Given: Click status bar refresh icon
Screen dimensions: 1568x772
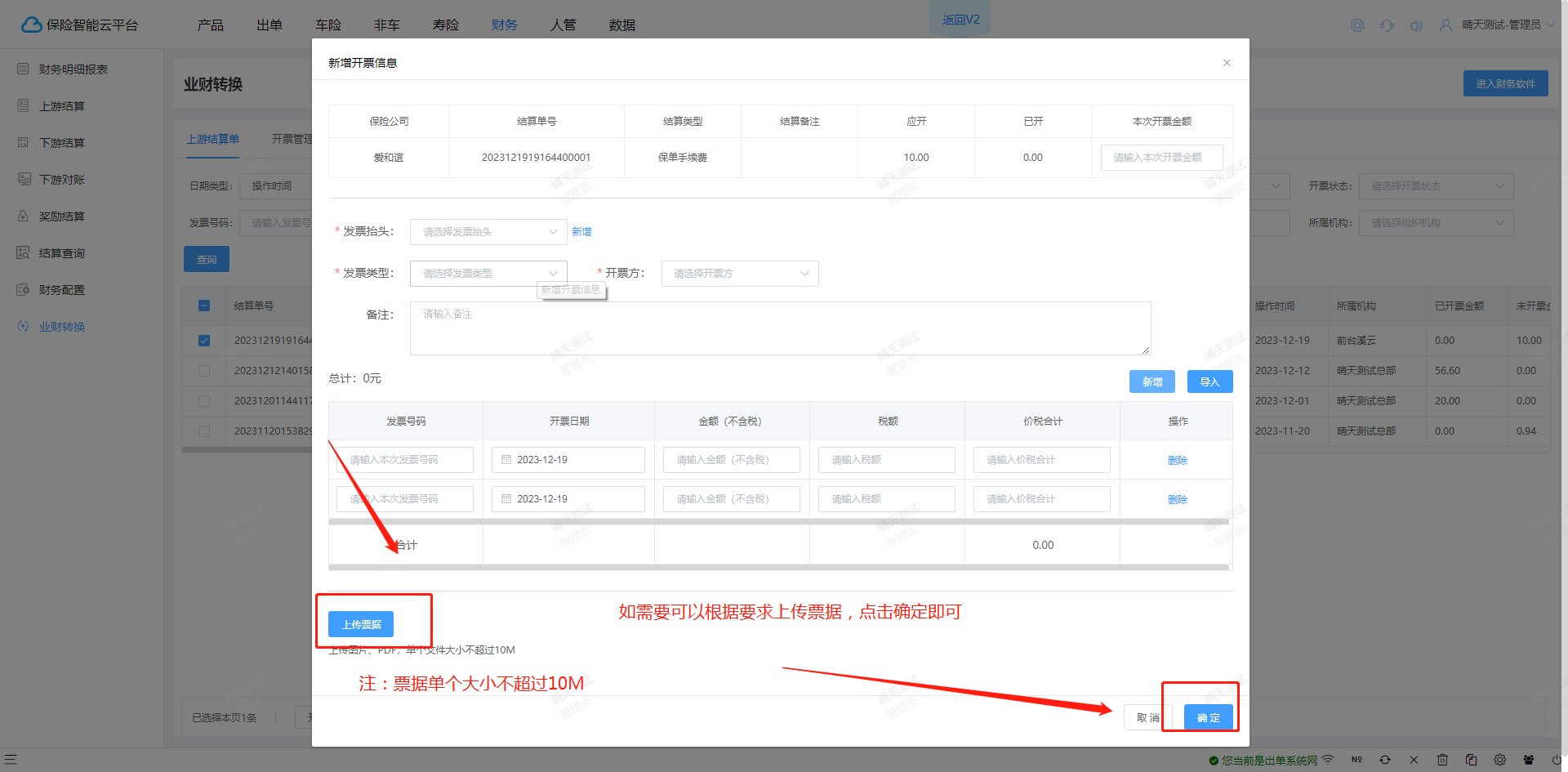Looking at the screenshot, I should coord(1385,760).
